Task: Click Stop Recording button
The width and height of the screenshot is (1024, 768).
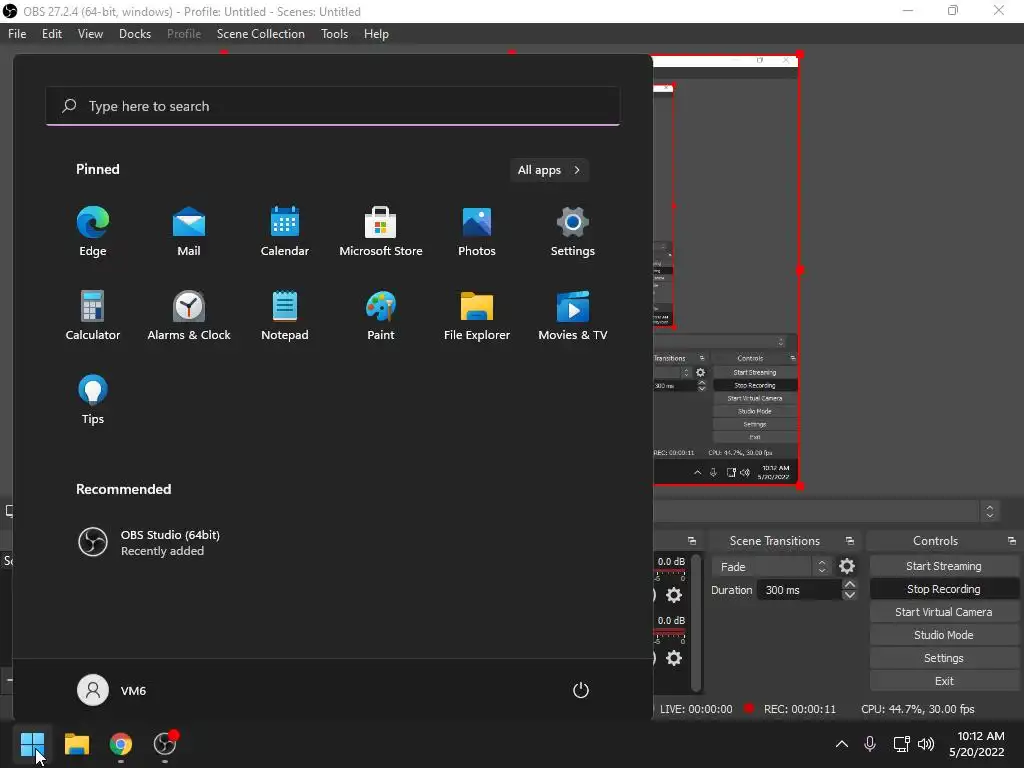Action: pos(944,589)
